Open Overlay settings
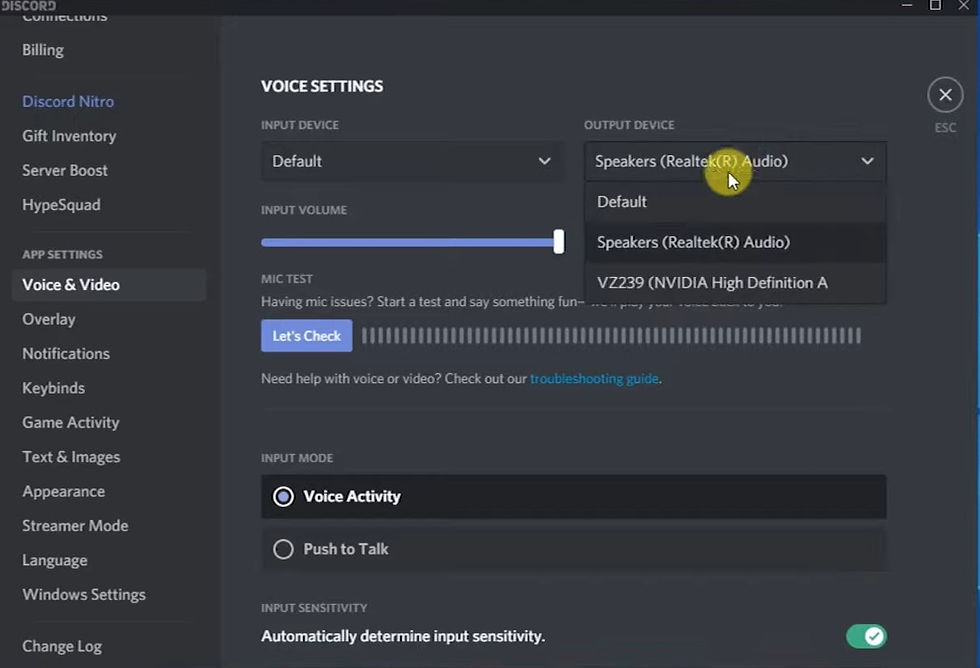 coord(49,319)
